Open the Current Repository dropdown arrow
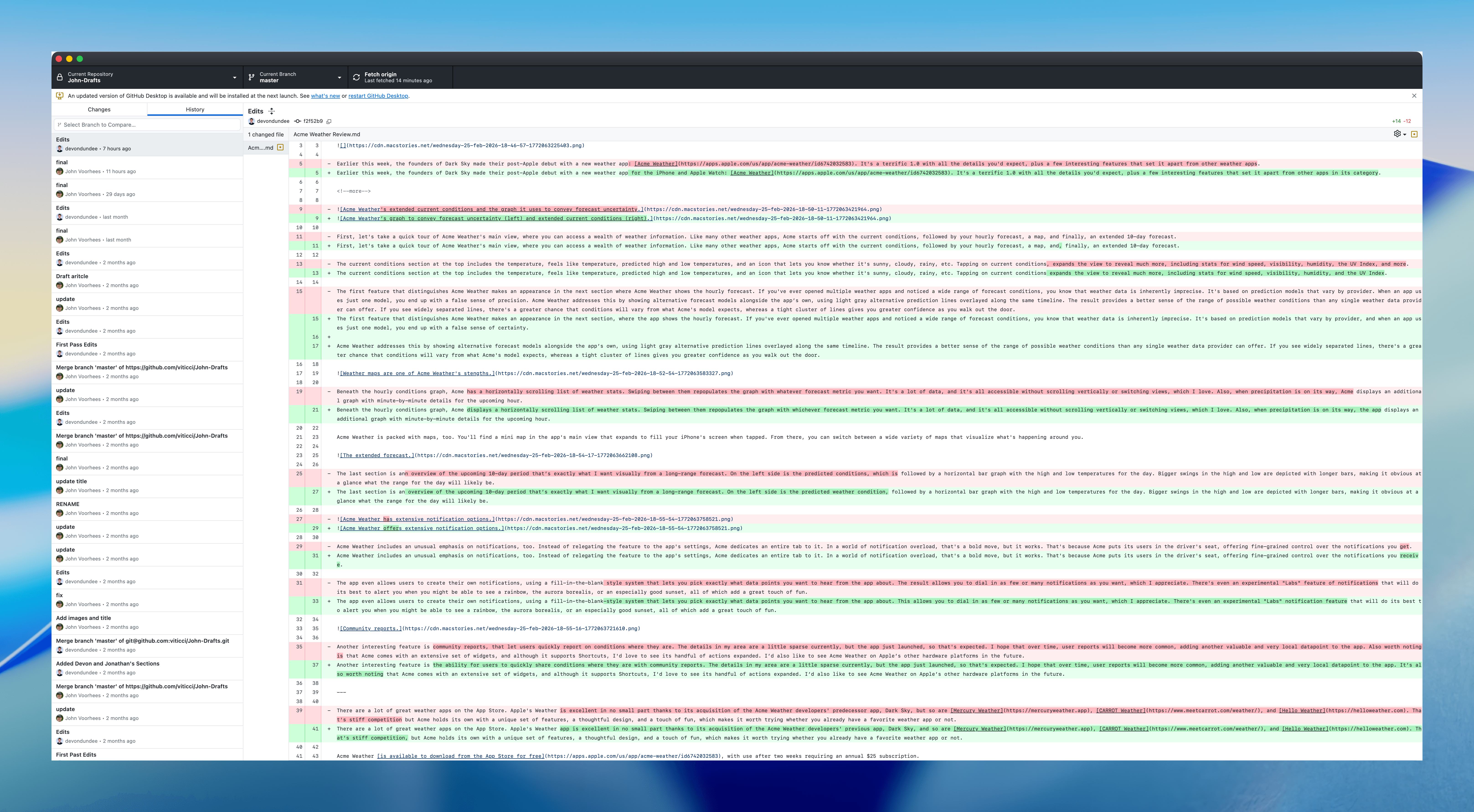Screen dimensions: 1474x812 [234, 78]
